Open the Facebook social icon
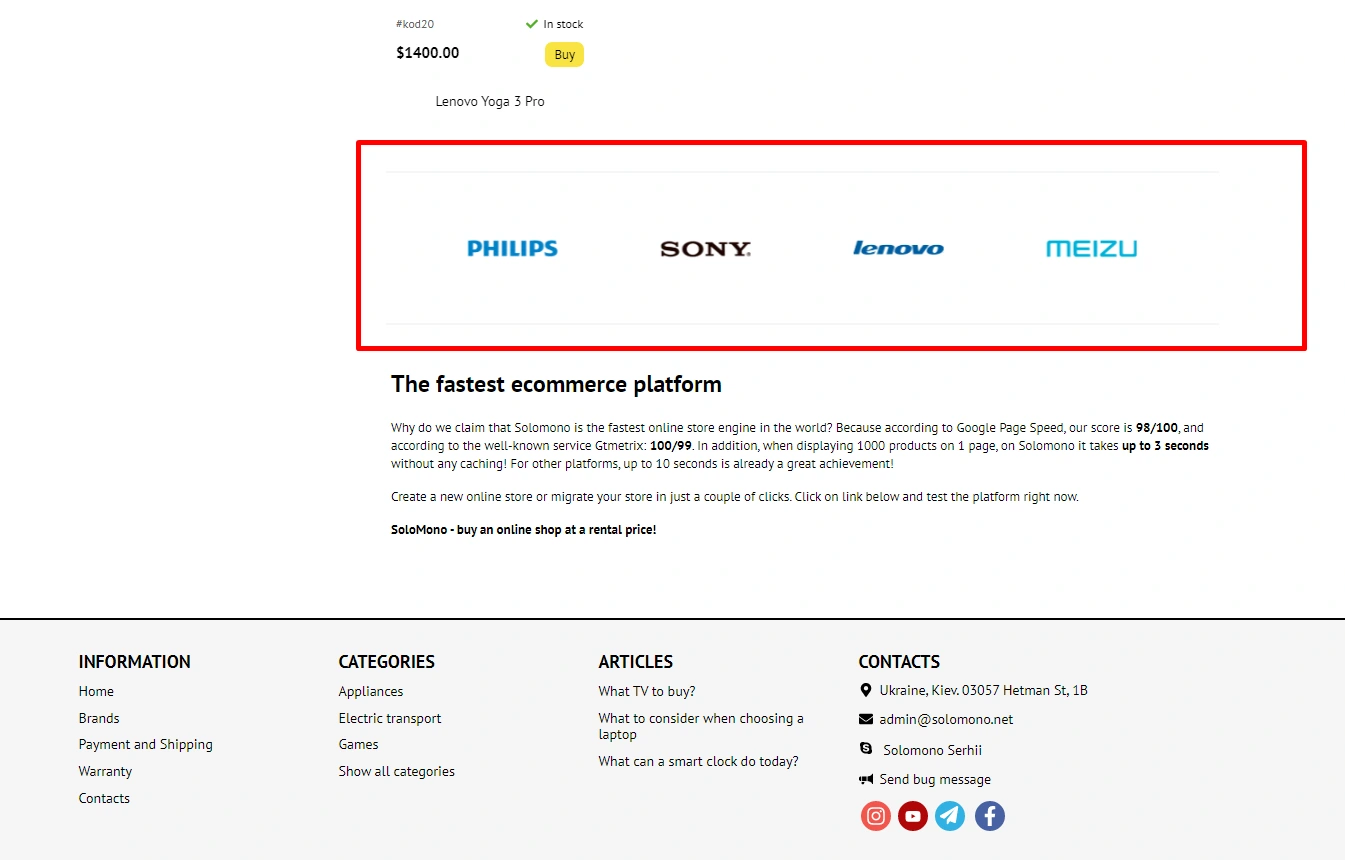 pos(989,816)
